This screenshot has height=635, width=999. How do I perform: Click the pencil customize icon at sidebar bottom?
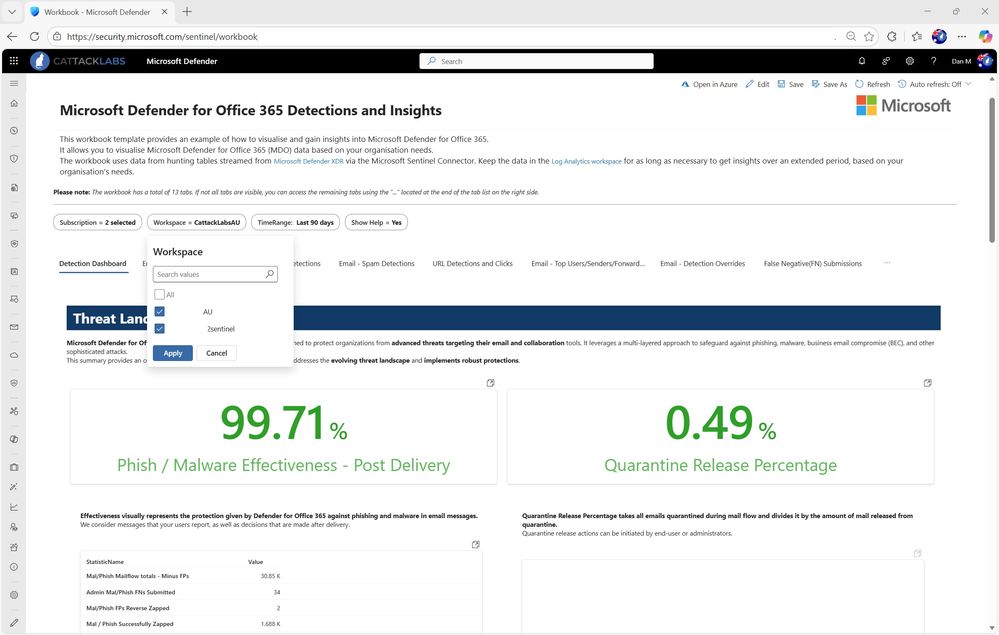pos(13,623)
